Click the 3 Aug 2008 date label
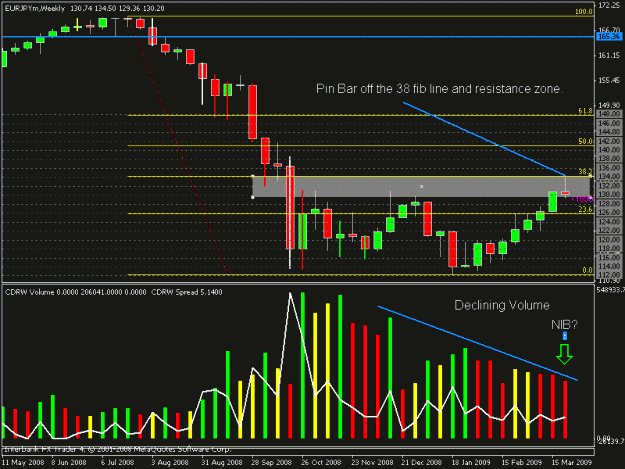 coord(170,462)
